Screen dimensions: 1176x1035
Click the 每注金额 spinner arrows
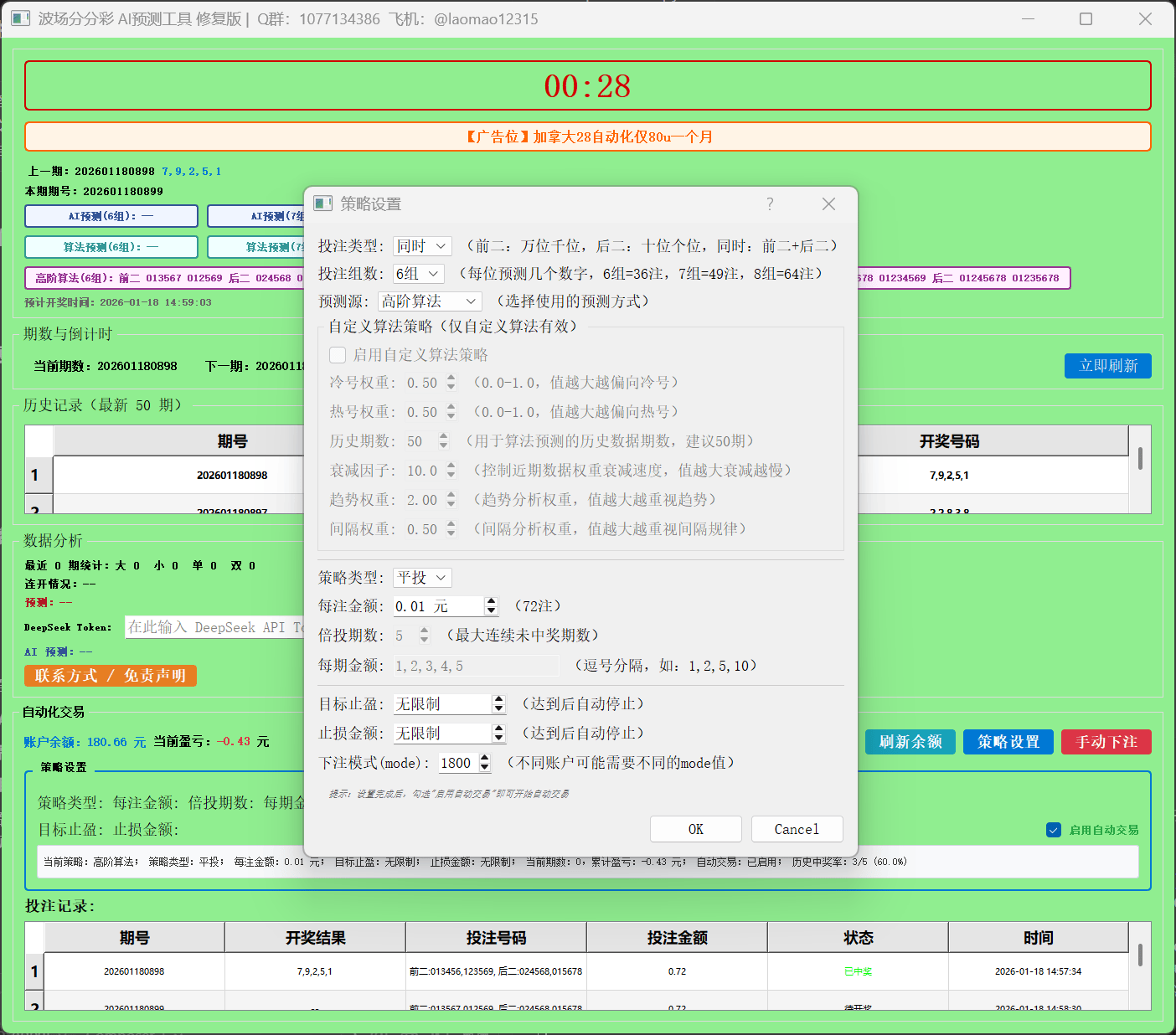pyautogui.click(x=492, y=606)
